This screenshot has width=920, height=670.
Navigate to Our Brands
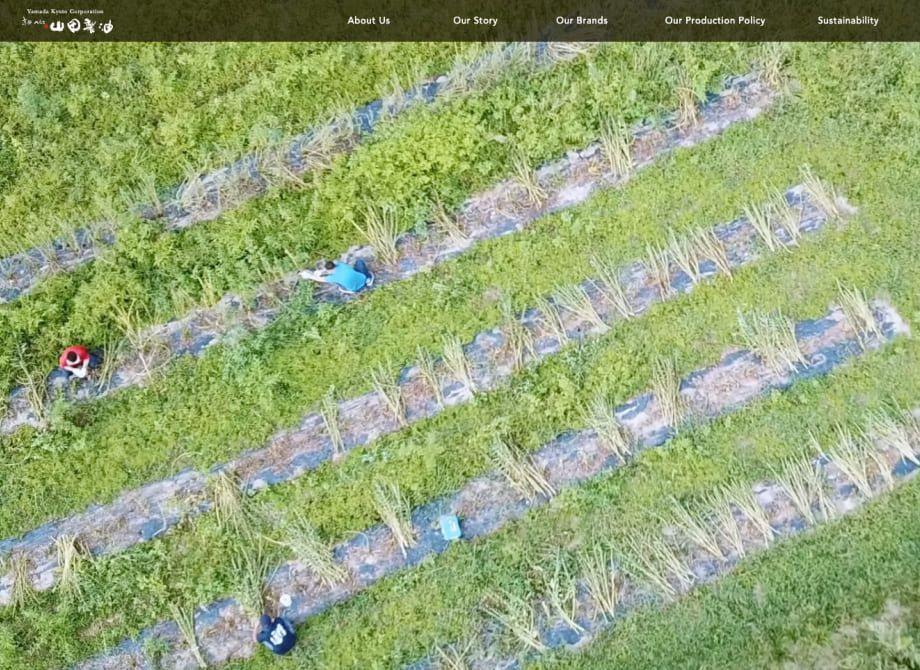(x=580, y=20)
